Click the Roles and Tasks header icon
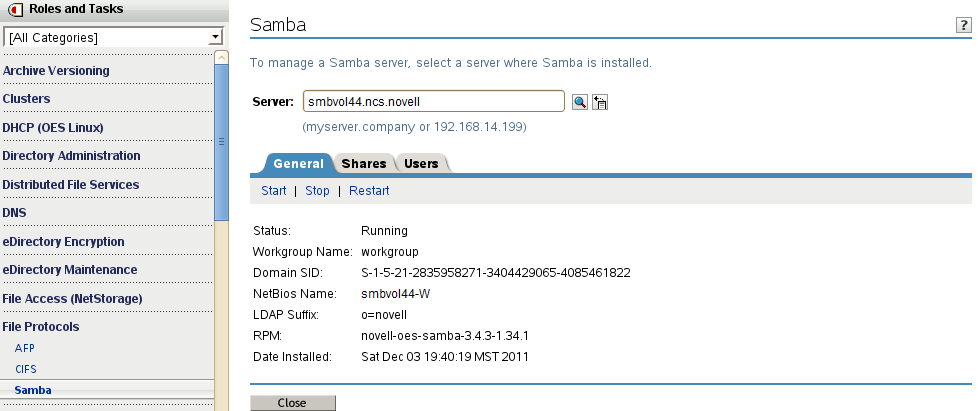 coord(15,10)
